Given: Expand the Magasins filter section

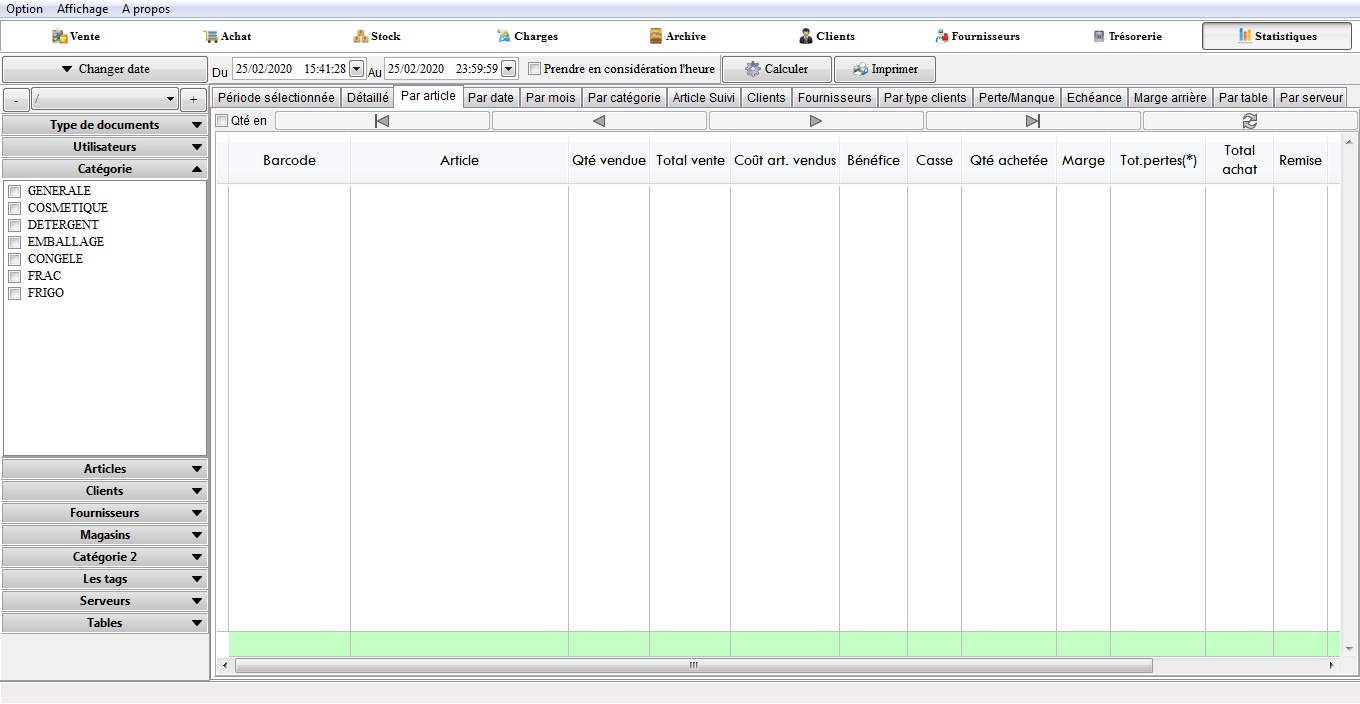Looking at the screenshot, I should (x=104, y=535).
